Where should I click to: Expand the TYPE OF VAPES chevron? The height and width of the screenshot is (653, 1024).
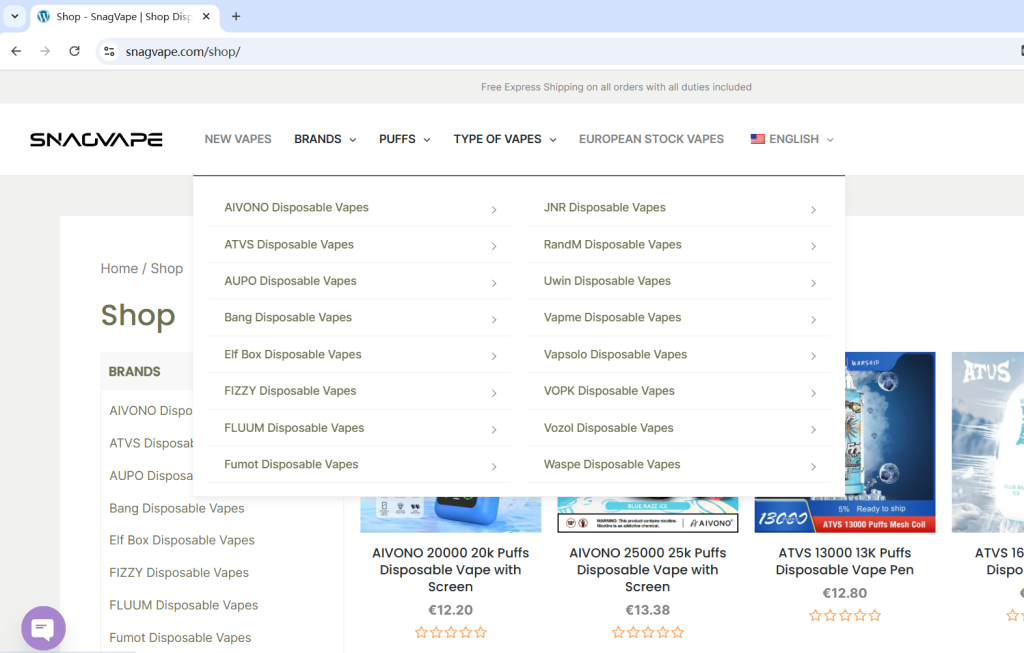[553, 140]
